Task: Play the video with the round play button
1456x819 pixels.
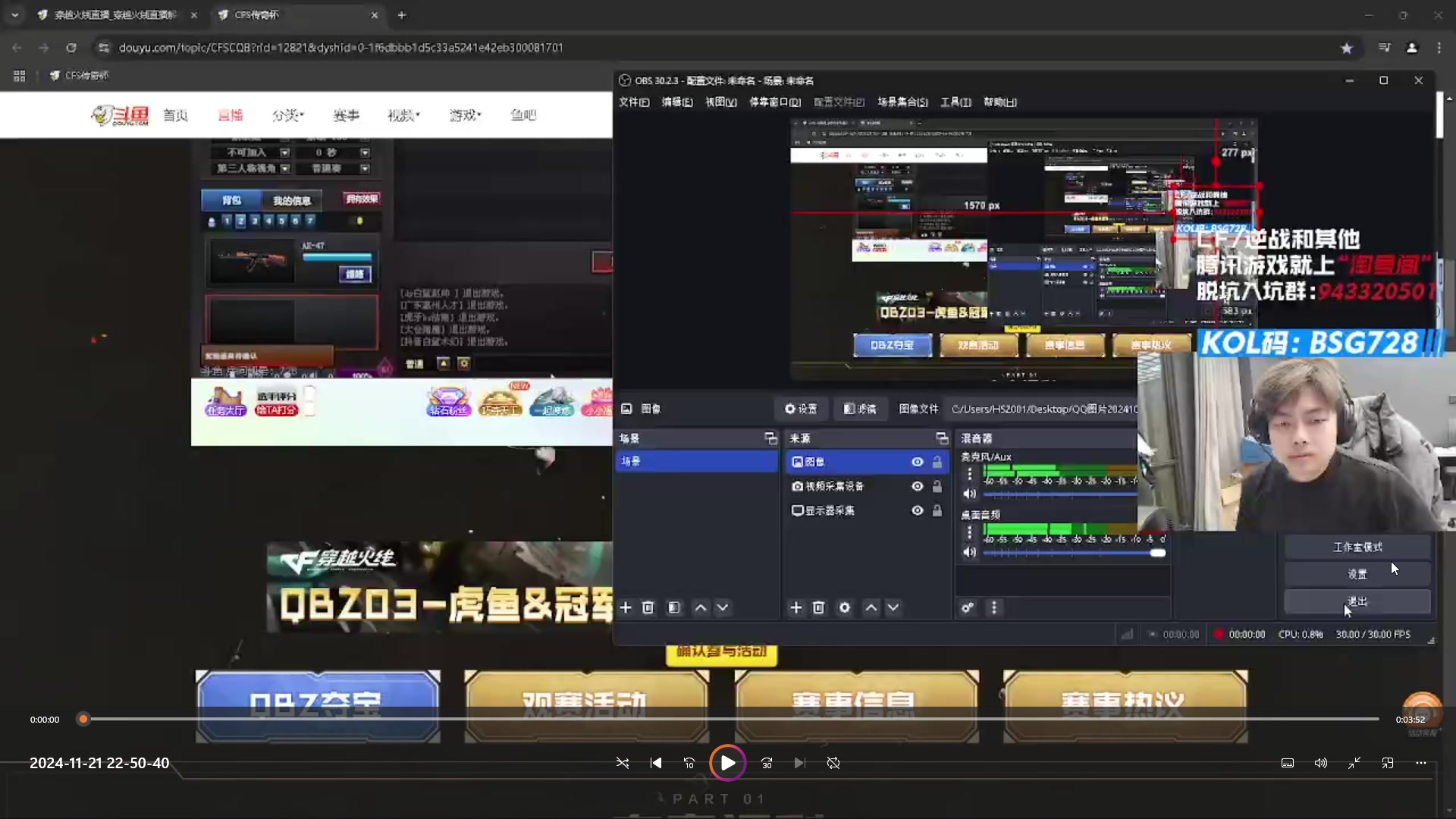Action: [x=727, y=763]
